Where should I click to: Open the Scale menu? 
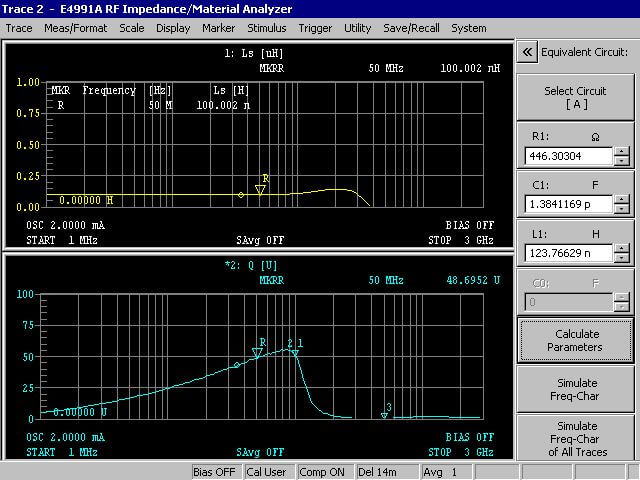(131, 28)
